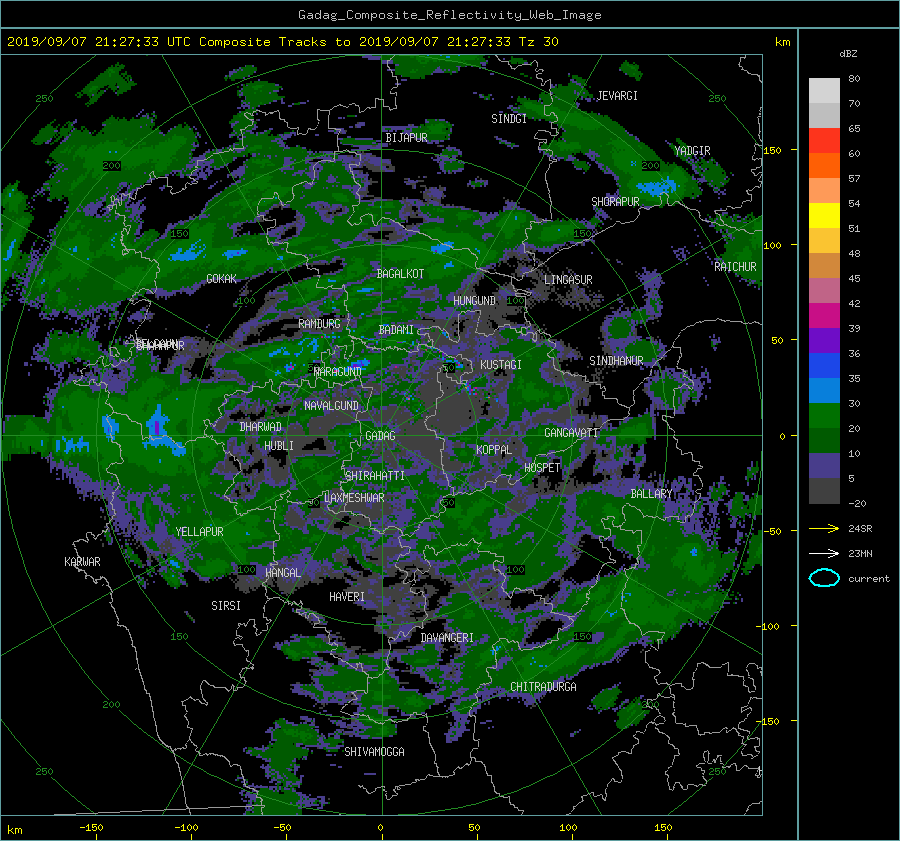Click the cyan current-track ellipse legend icon

point(824,578)
